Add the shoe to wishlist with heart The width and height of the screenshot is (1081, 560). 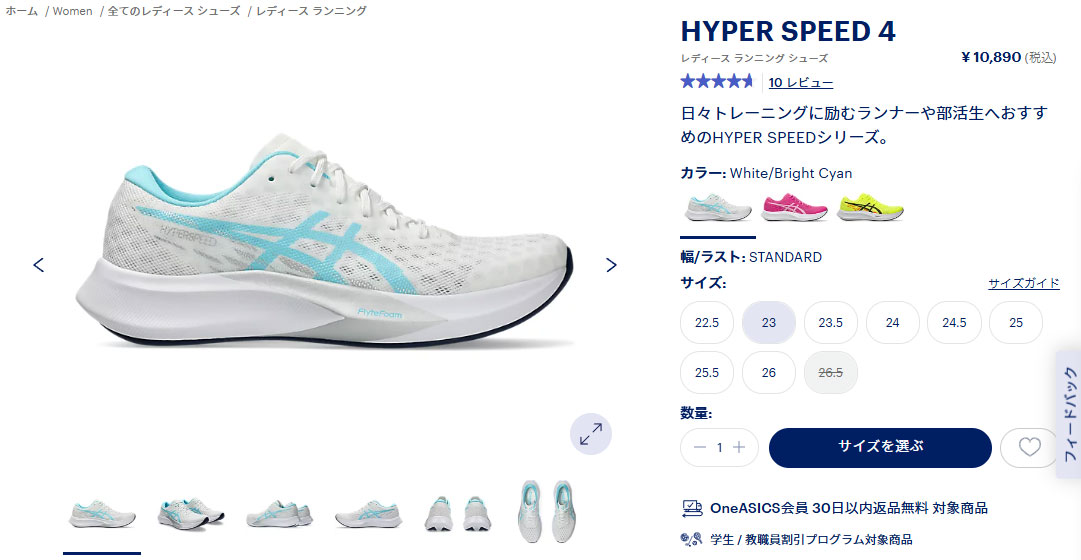(1029, 448)
